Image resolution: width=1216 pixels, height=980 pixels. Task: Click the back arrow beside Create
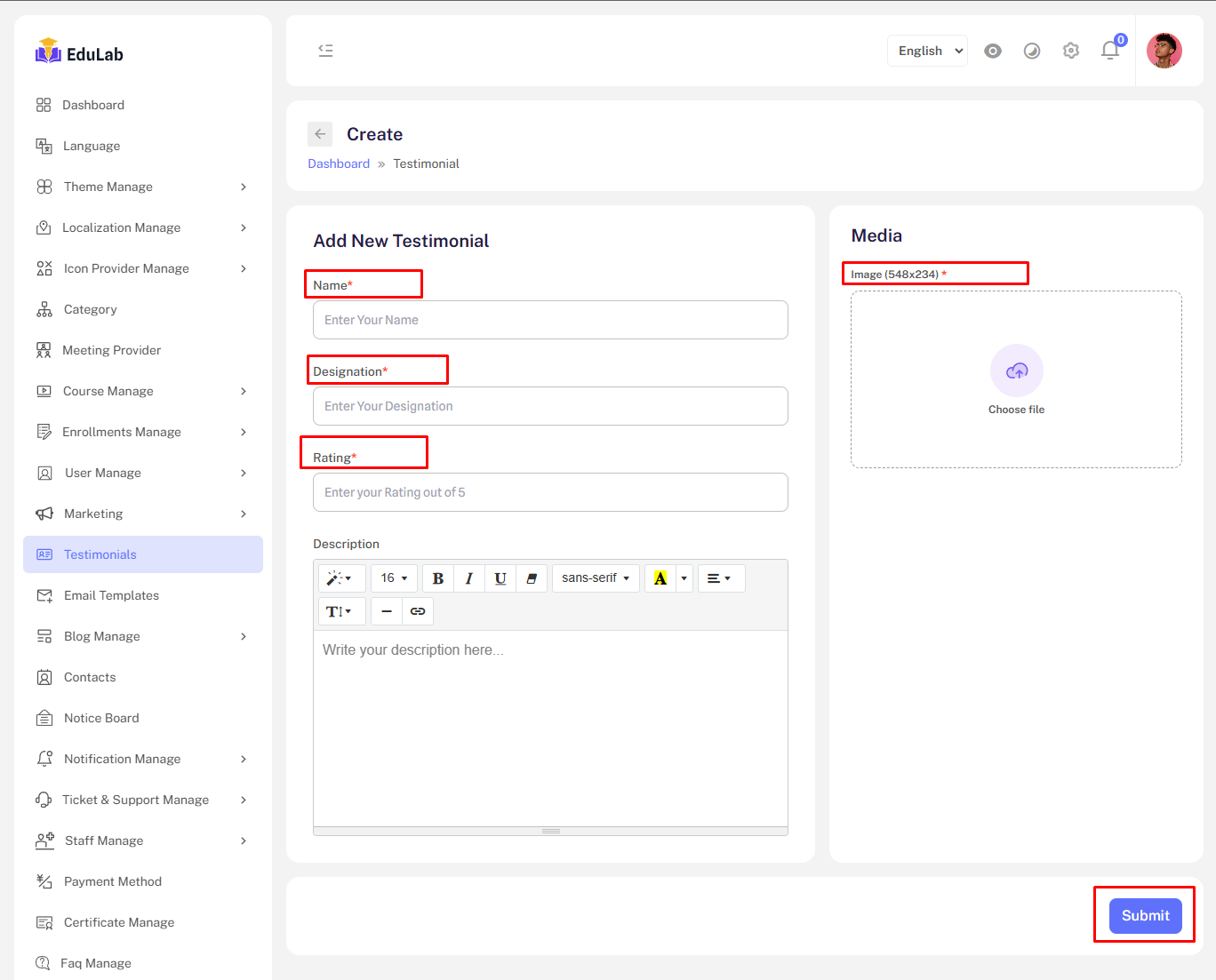pos(320,134)
